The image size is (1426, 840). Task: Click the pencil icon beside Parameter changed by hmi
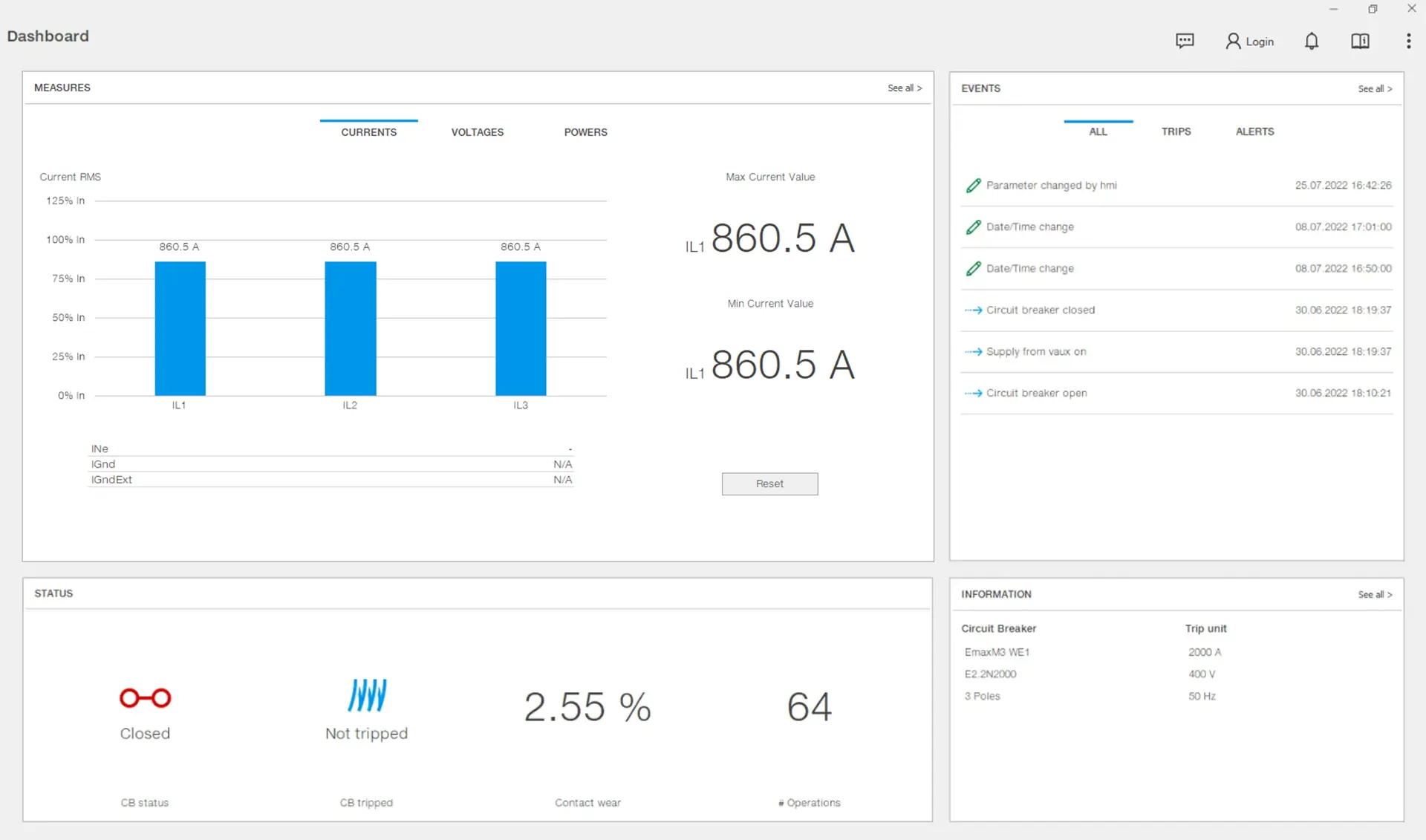[x=973, y=185]
